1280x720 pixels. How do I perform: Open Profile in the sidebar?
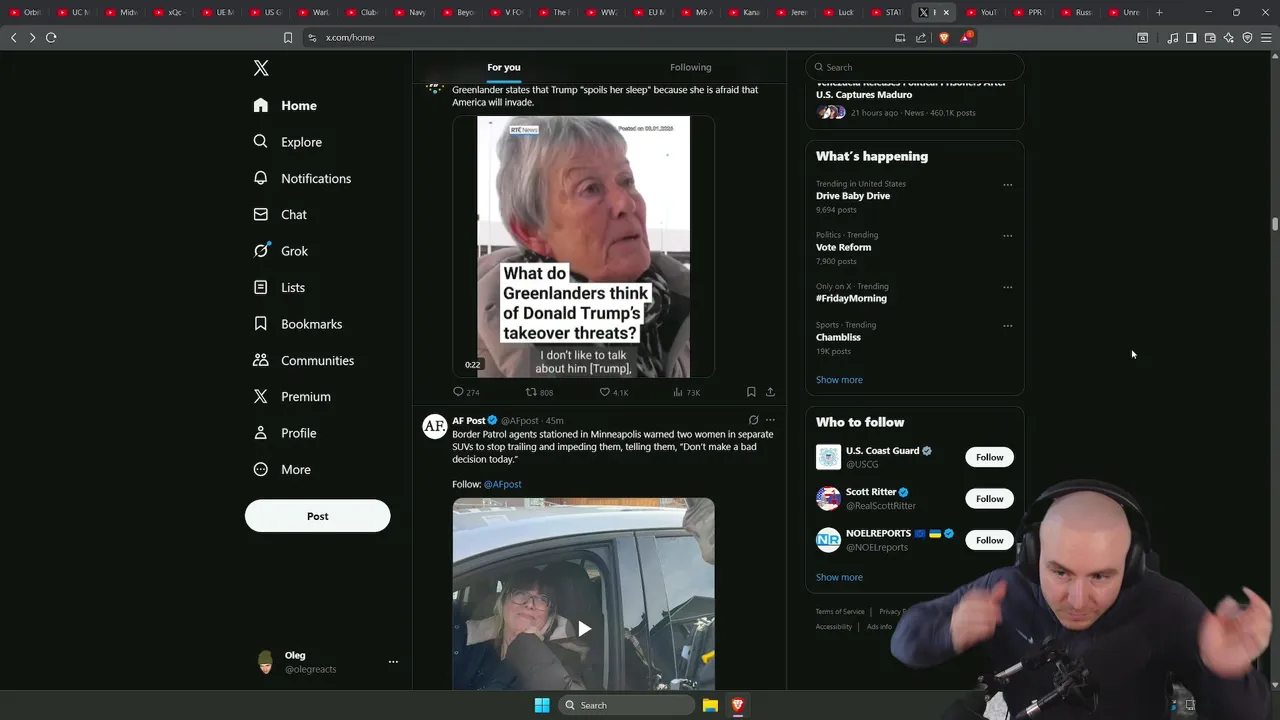285,433
